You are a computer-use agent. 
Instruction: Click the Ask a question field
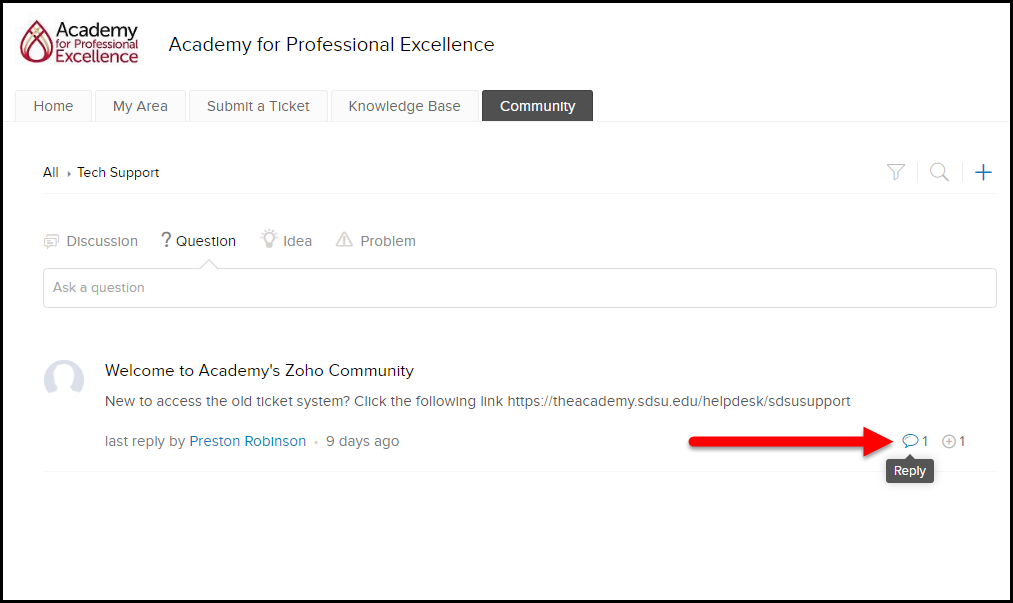tap(519, 288)
